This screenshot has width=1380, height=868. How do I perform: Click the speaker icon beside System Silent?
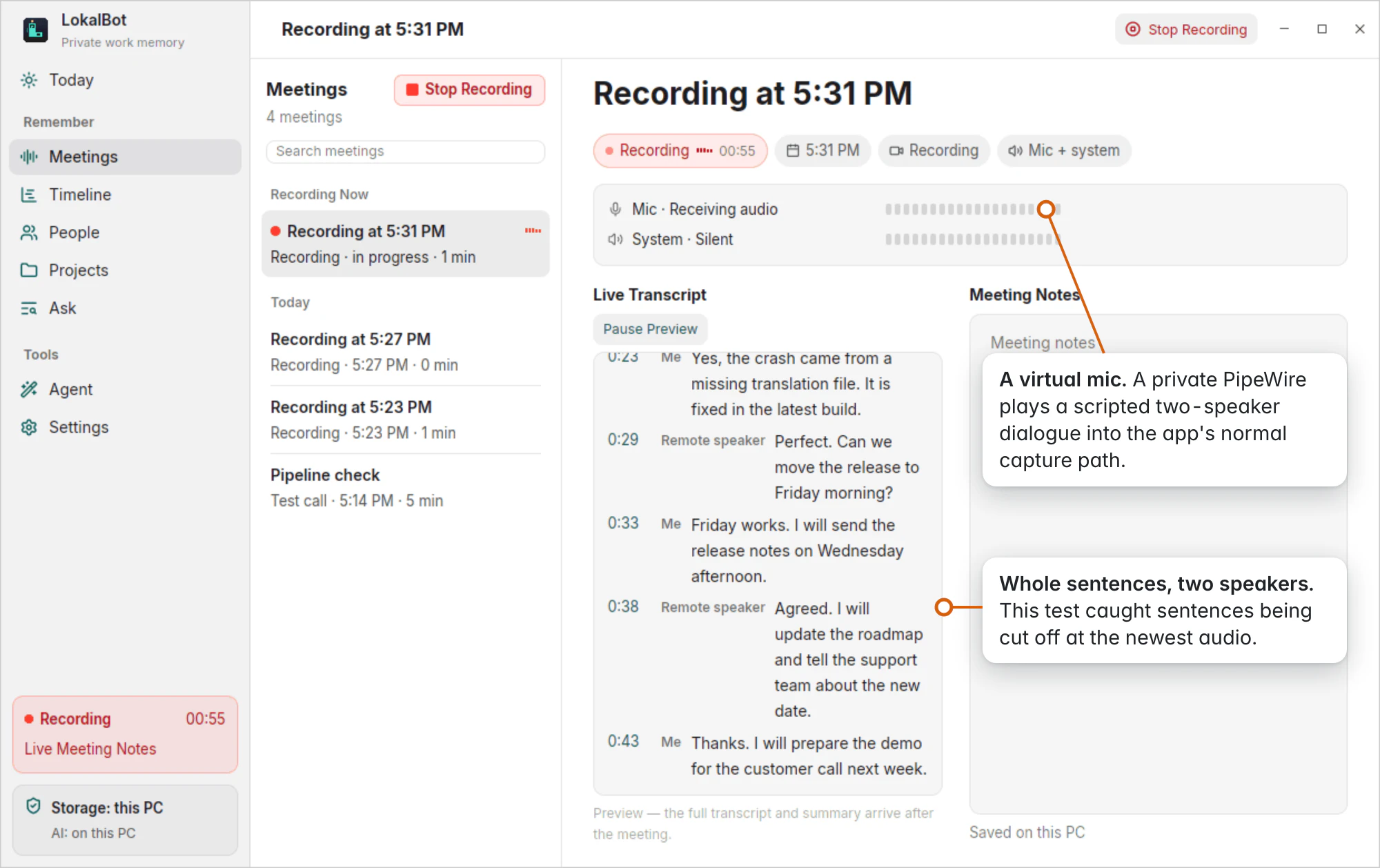click(x=615, y=239)
